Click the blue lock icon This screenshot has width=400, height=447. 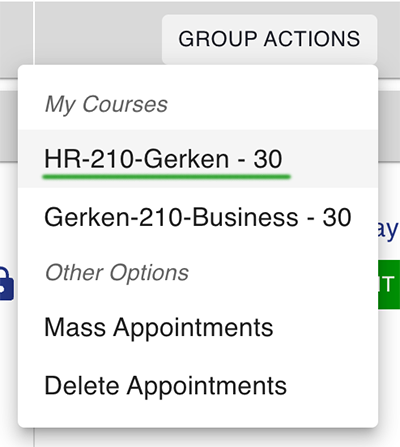(7, 284)
